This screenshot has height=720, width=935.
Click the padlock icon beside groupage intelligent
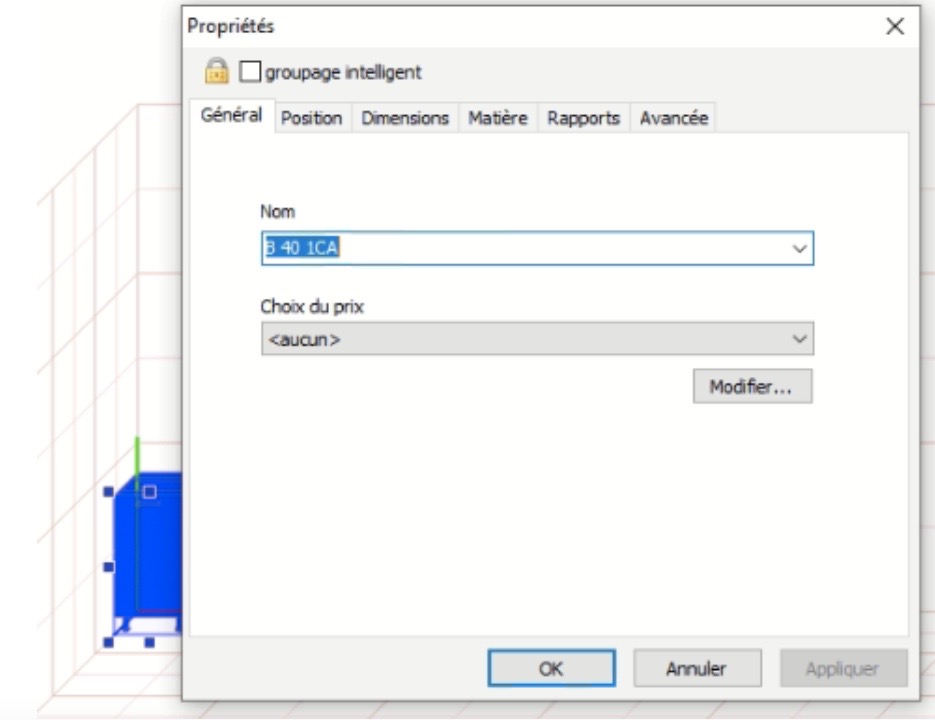(x=215, y=72)
